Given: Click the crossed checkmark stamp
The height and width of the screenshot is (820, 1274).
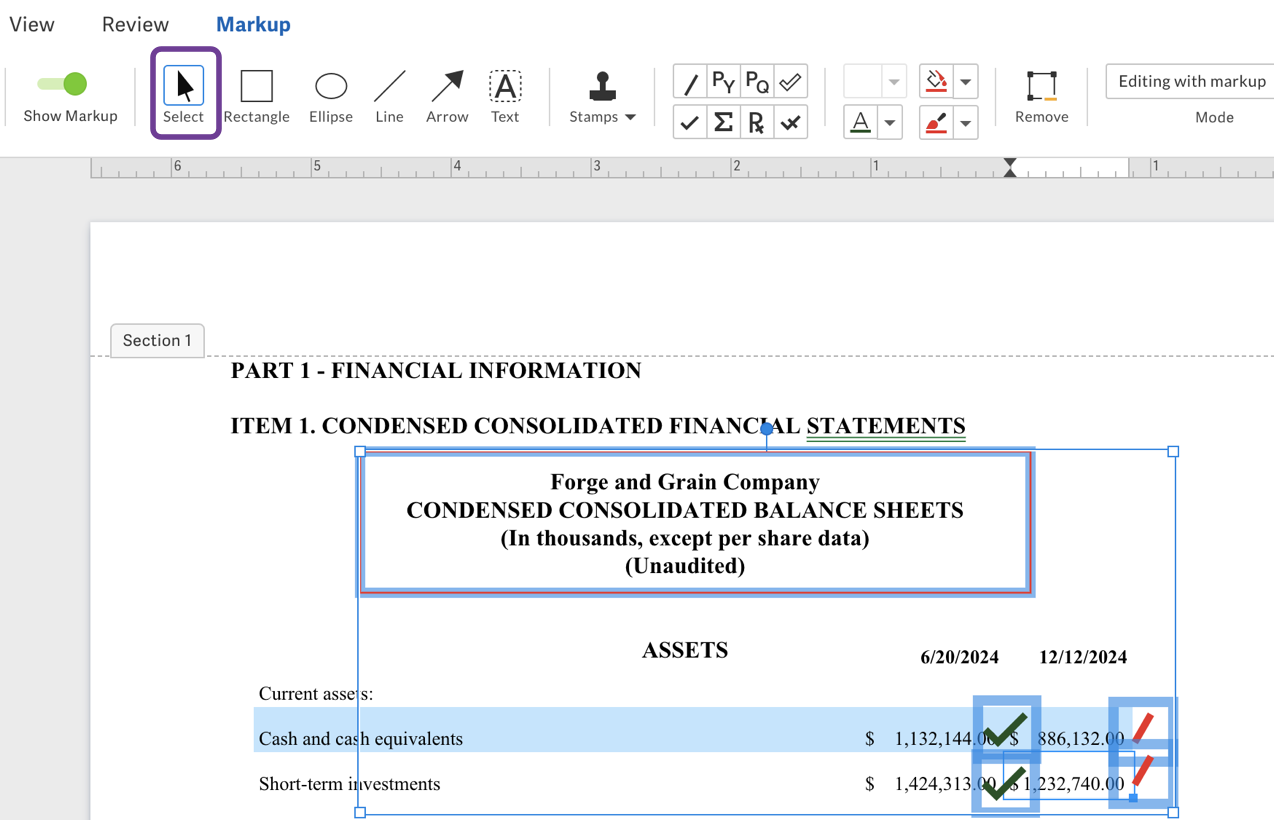Looking at the screenshot, I should pos(791,123).
